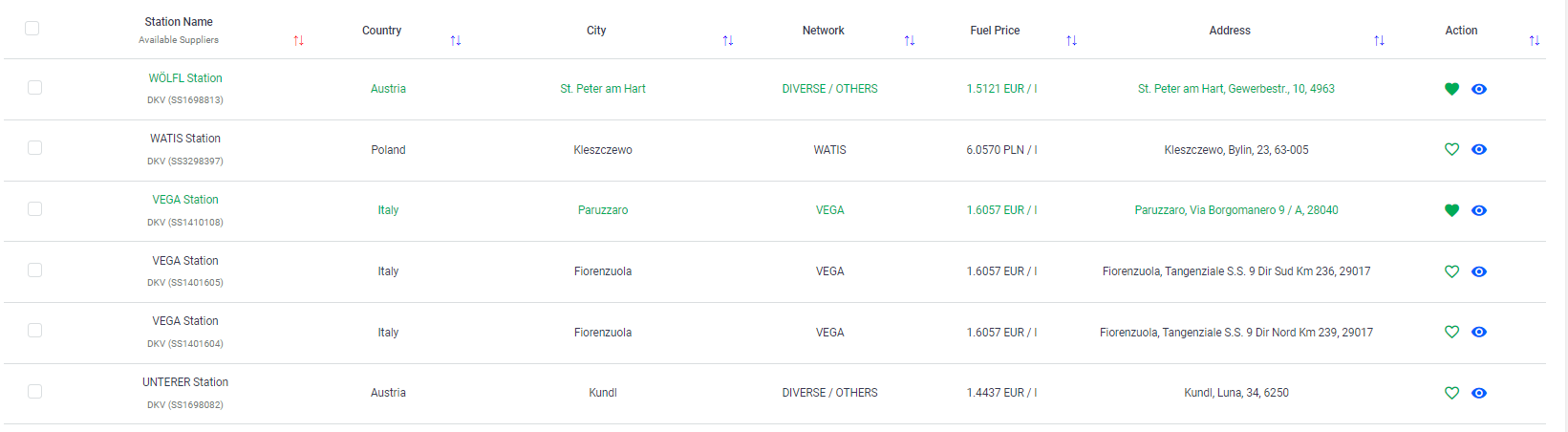Image resolution: width=1568 pixels, height=432 pixels.
Task: Sort table by Station Name arrows
Action: 298,40
